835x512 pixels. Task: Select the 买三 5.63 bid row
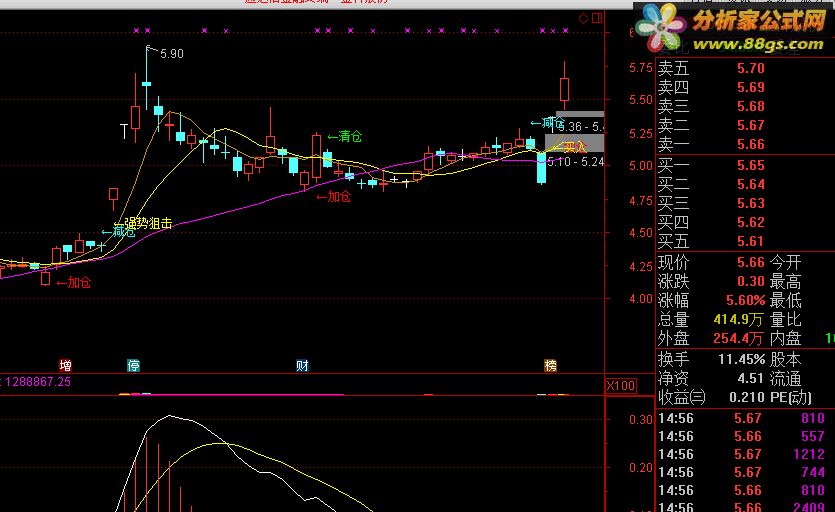pos(746,204)
